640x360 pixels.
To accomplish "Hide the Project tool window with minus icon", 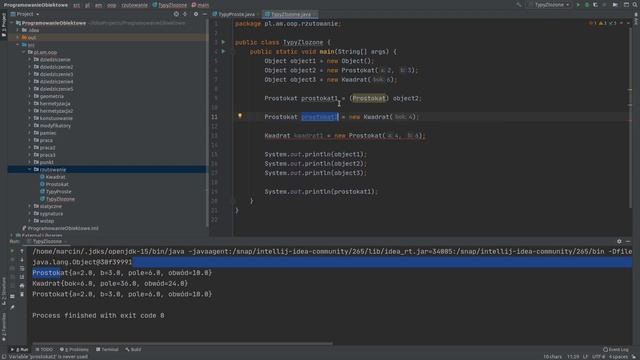I will point(204,14).
